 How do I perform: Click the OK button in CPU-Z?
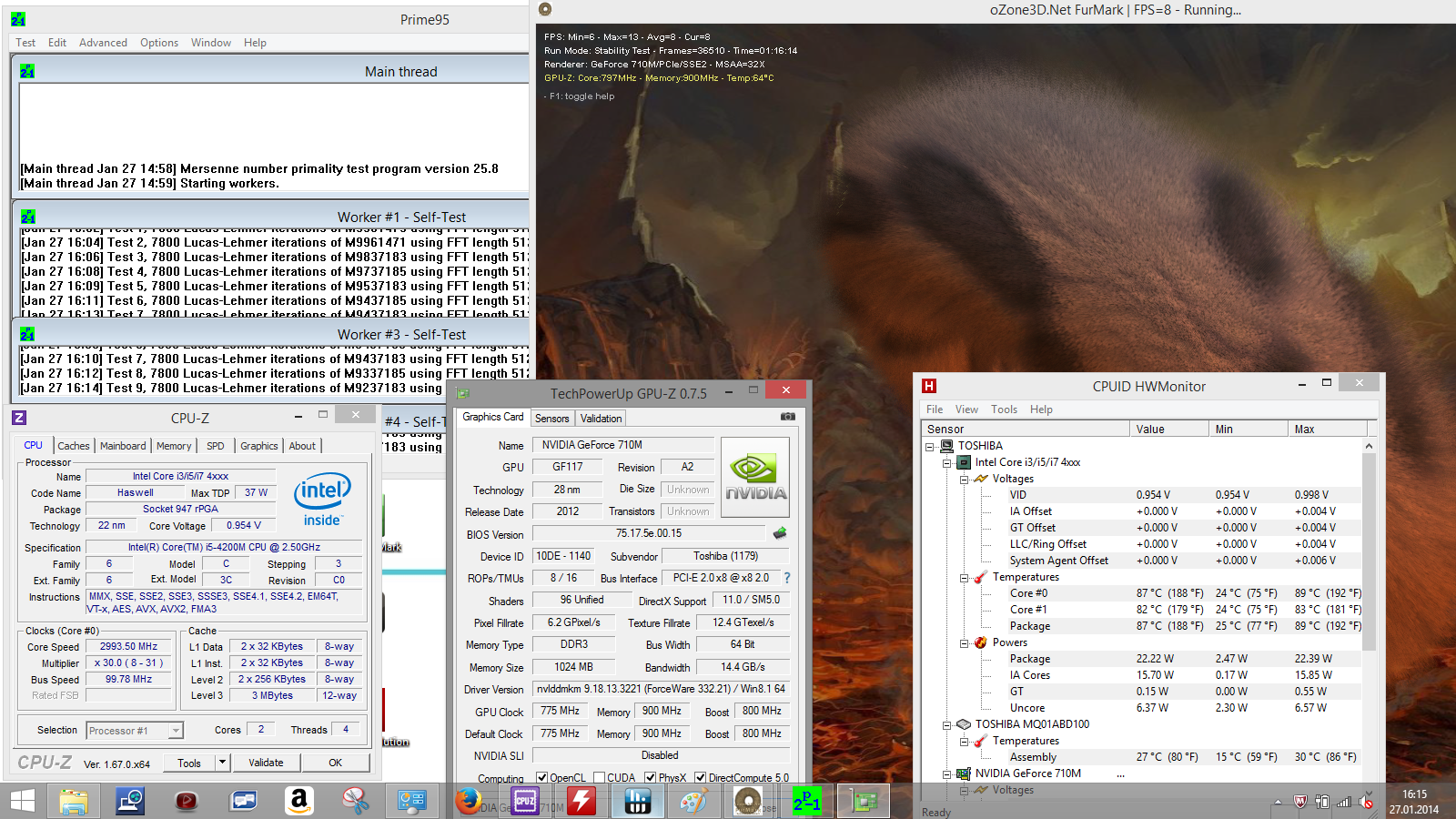(336, 763)
